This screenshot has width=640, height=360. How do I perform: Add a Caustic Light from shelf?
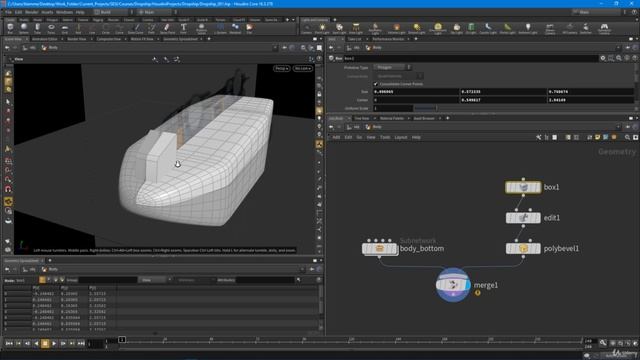488,28
